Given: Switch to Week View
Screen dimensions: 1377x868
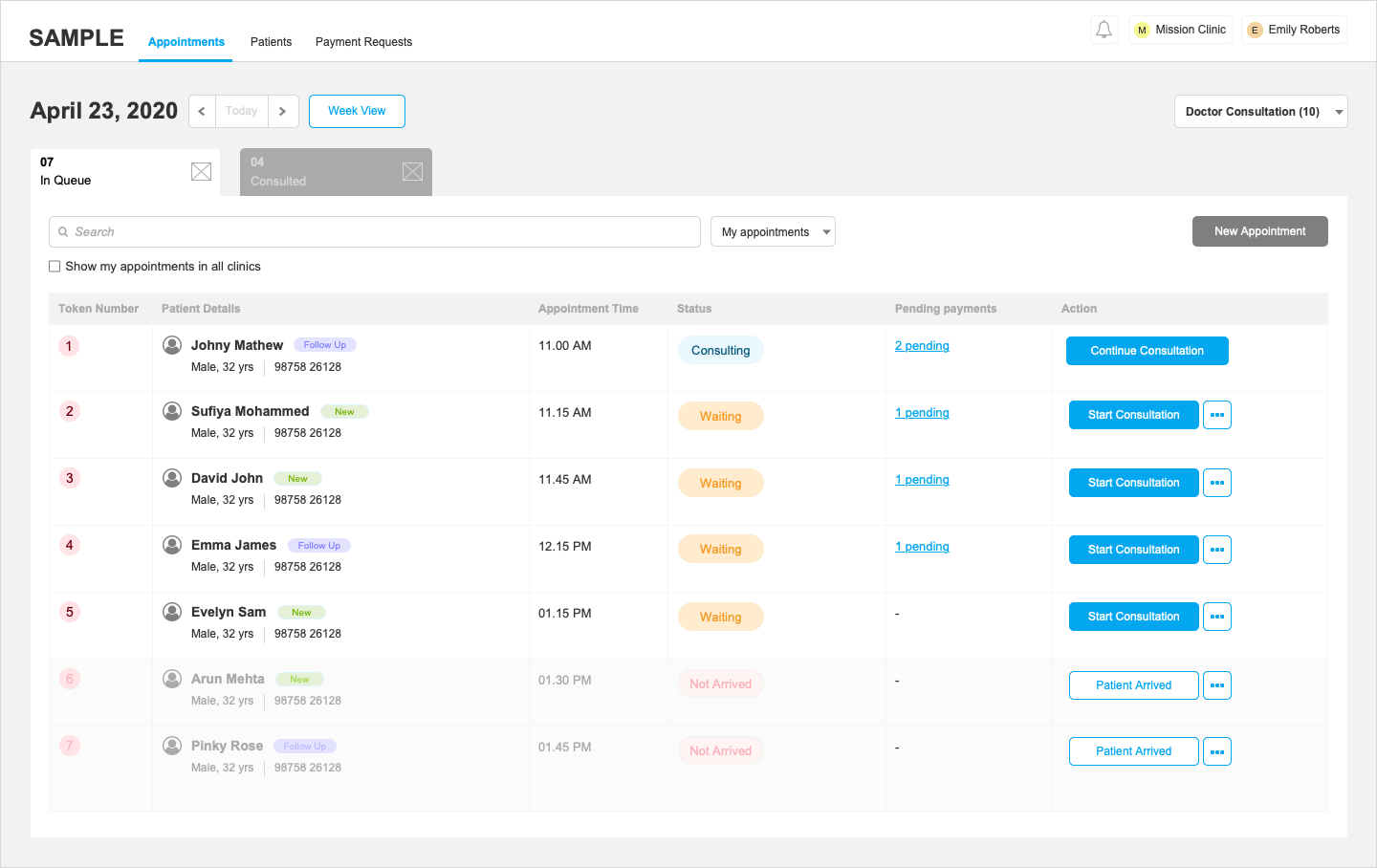Looking at the screenshot, I should 357,111.
